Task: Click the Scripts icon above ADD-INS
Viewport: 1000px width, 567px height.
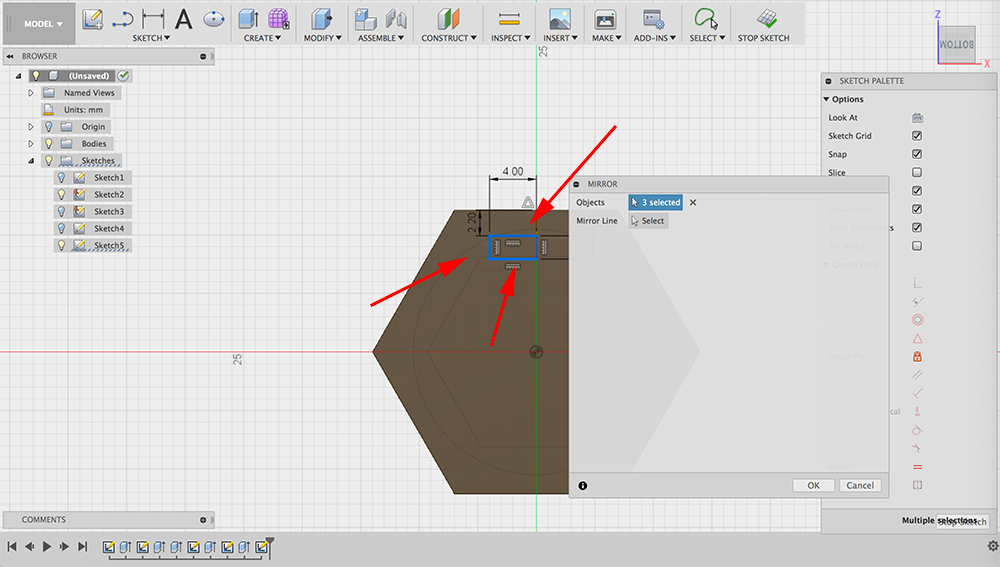Action: click(654, 19)
